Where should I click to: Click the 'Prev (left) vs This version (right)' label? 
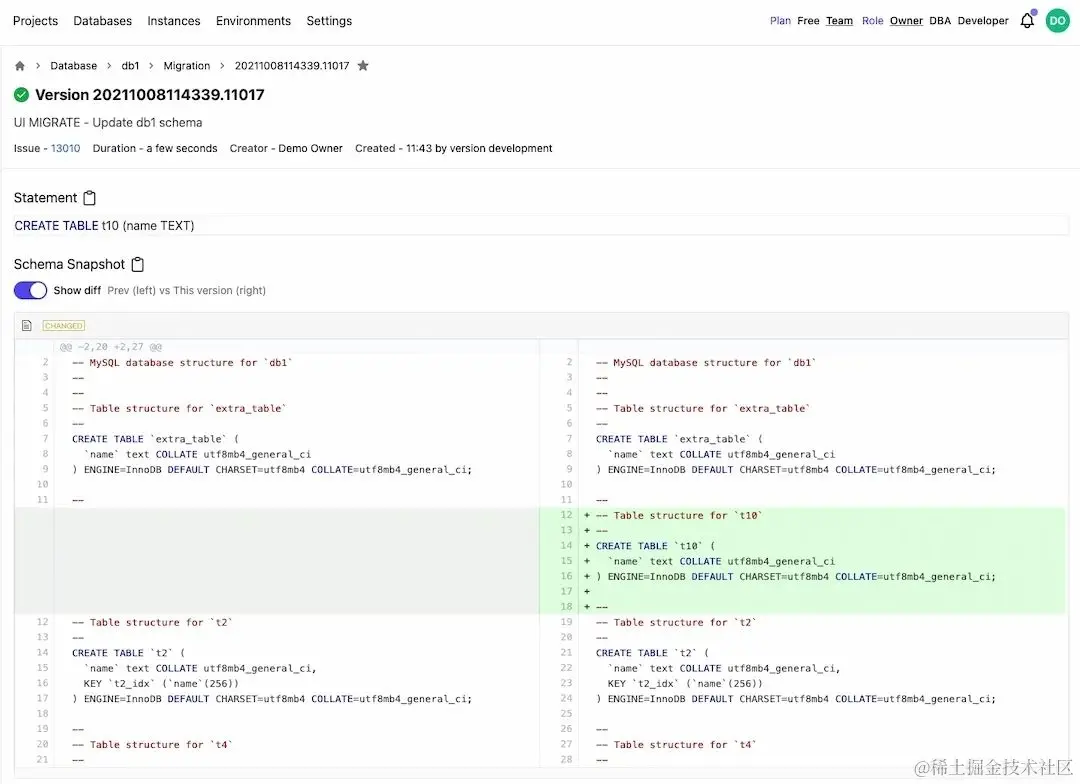(187, 291)
